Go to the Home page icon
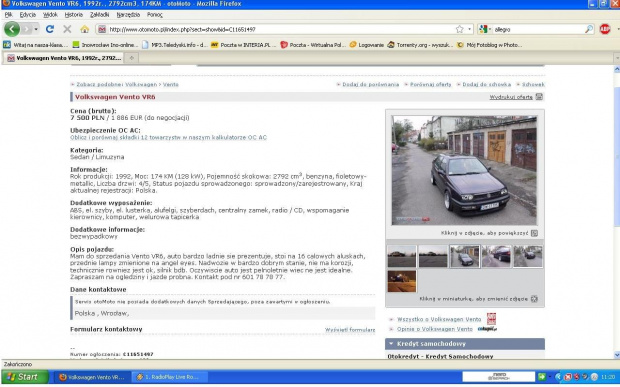The image size is (620, 387). tap(85, 29)
